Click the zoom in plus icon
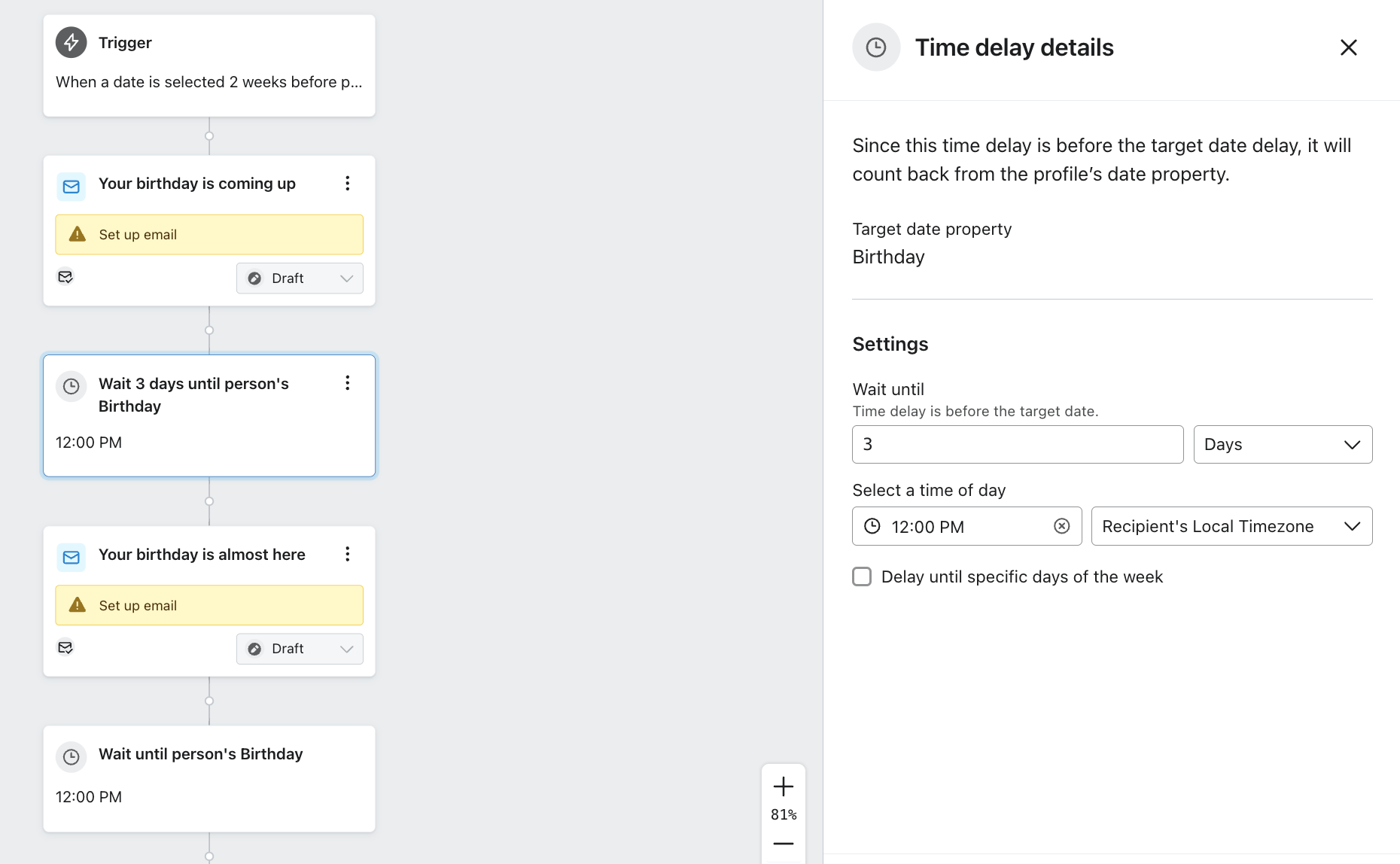1400x864 pixels. pos(783,786)
